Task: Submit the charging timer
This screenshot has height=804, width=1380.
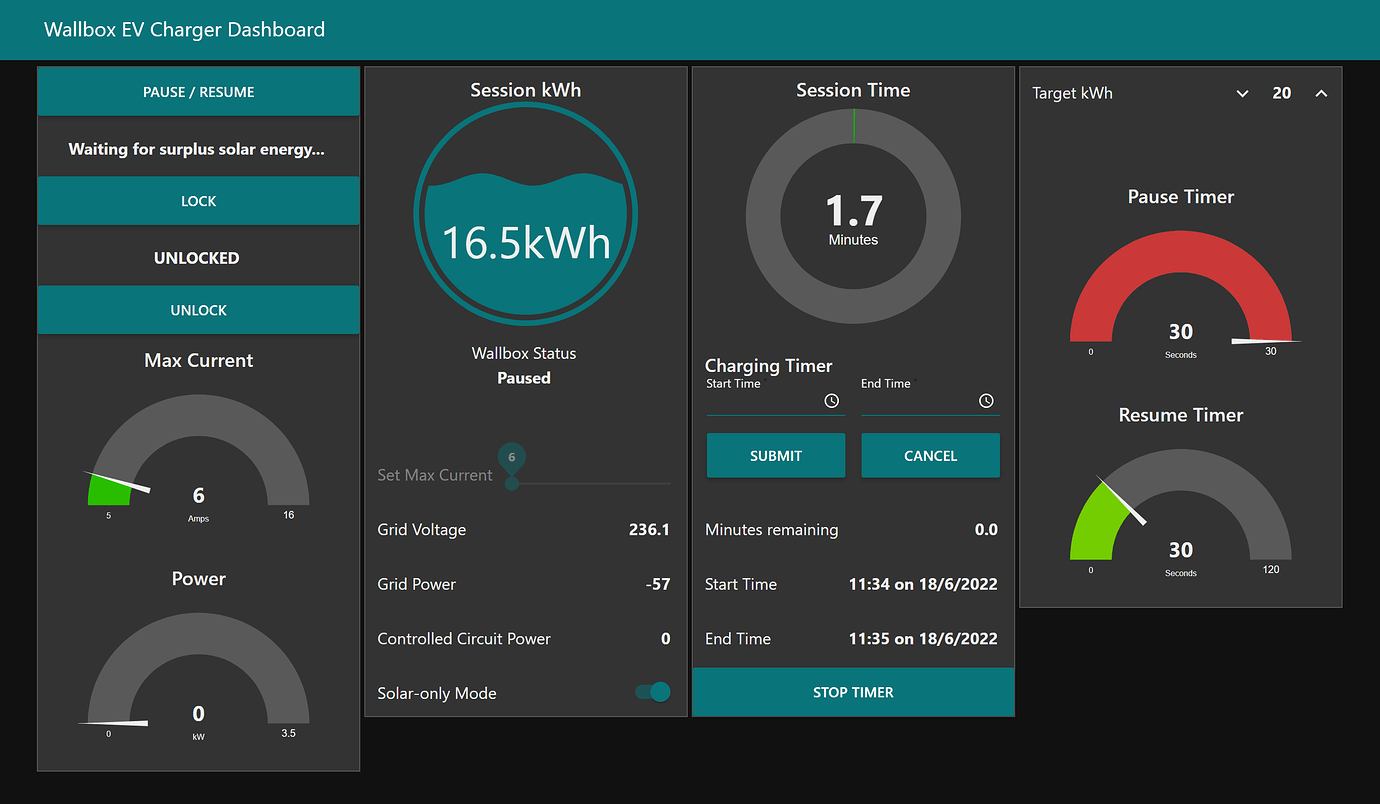Action: pos(775,455)
